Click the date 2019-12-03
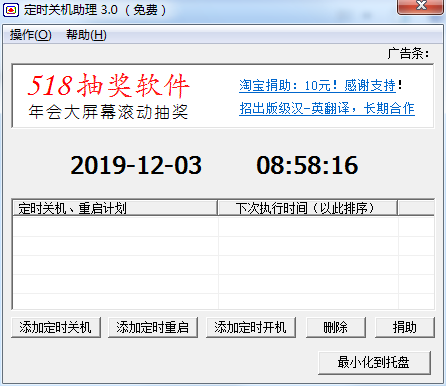Image resolution: width=446 pixels, height=386 pixels. coord(136,165)
